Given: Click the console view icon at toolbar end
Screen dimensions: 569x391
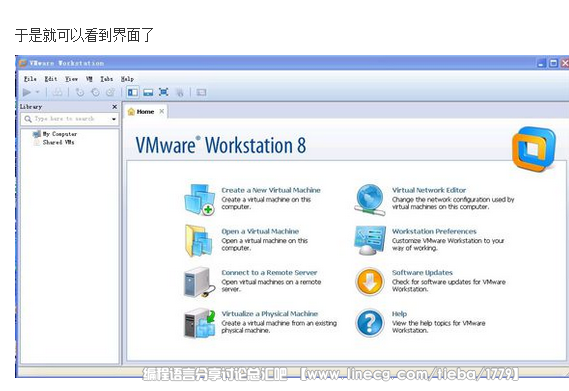Looking at the screenshot, I should tap(201, 92).
